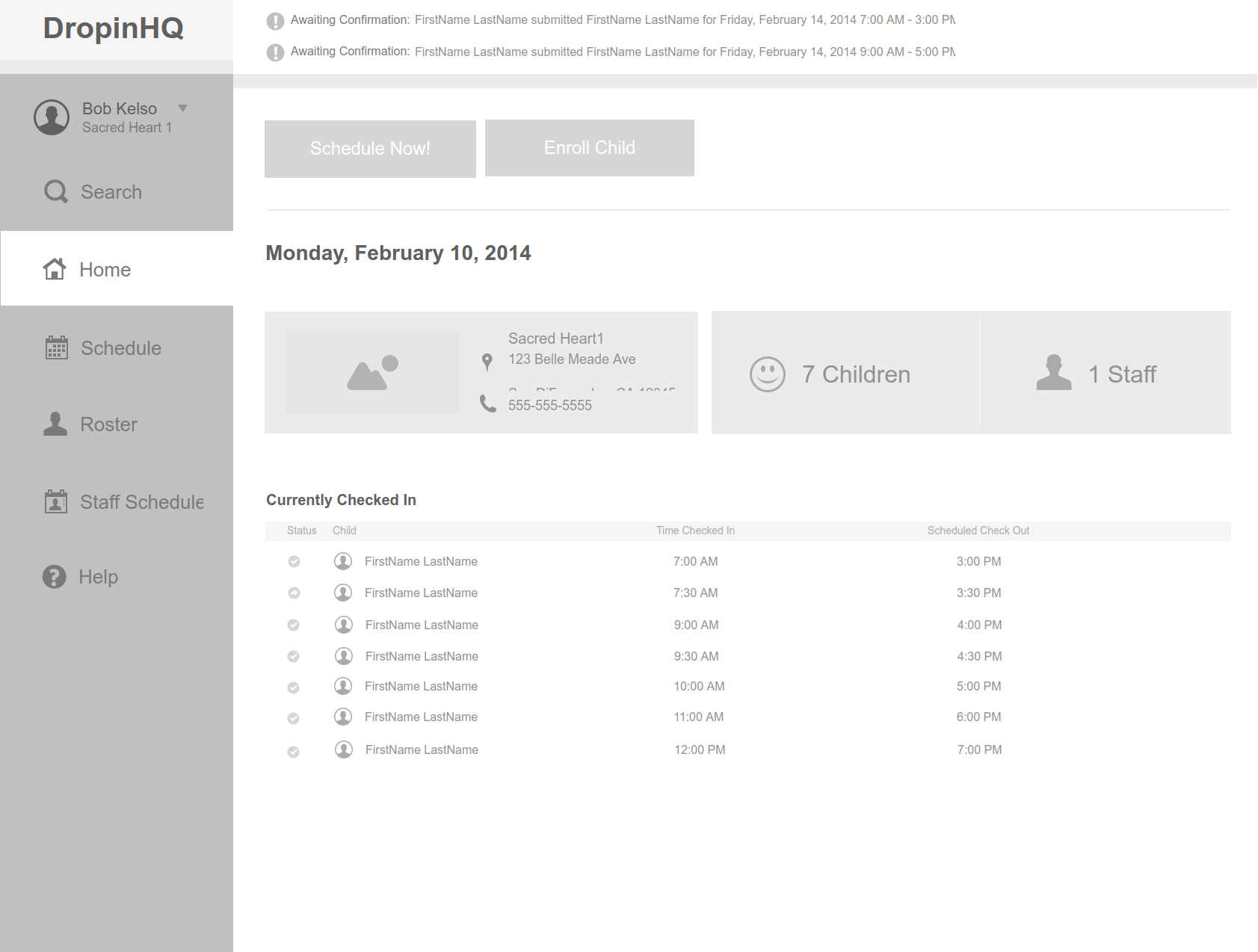Click the location pin icon by address
Image resolution: width=1258 pixels, height=952 pixels.
(x=487, y=362)
